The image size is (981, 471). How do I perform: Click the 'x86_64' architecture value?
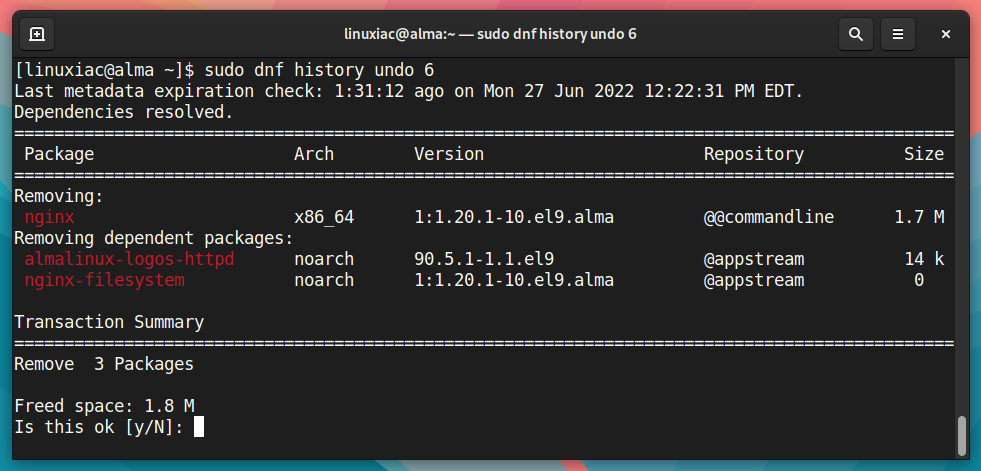coord(324,217)
